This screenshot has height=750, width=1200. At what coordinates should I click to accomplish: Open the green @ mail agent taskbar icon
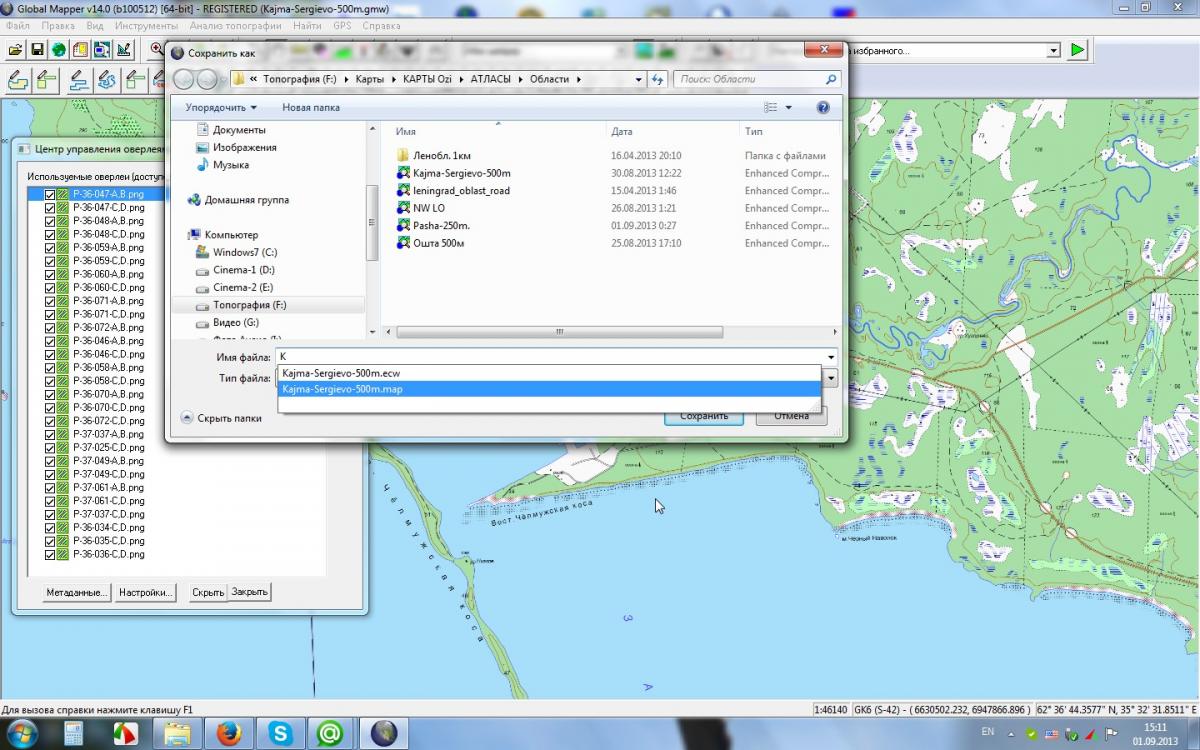pos(329,733)
